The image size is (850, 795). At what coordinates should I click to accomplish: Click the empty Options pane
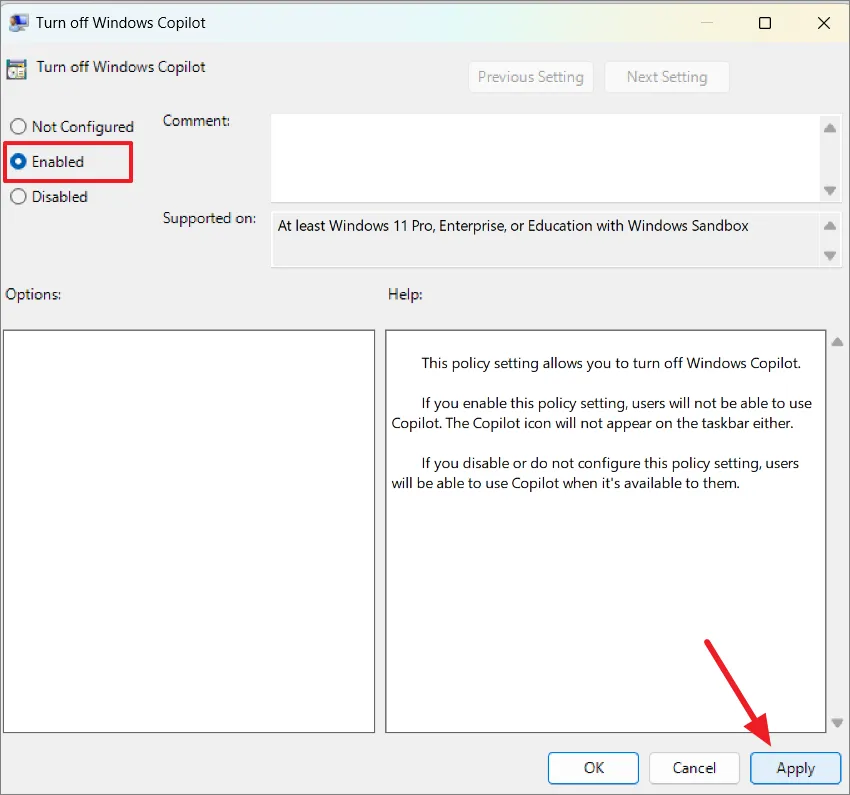[x=189, y=531]
